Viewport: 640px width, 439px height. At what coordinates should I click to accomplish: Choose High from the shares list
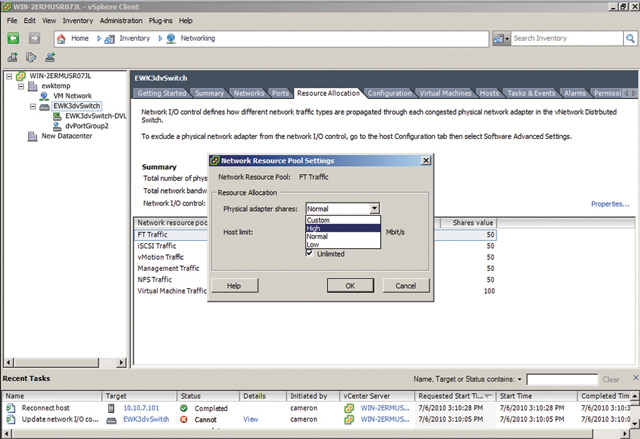pyautogui.click(x=343, y=228)
